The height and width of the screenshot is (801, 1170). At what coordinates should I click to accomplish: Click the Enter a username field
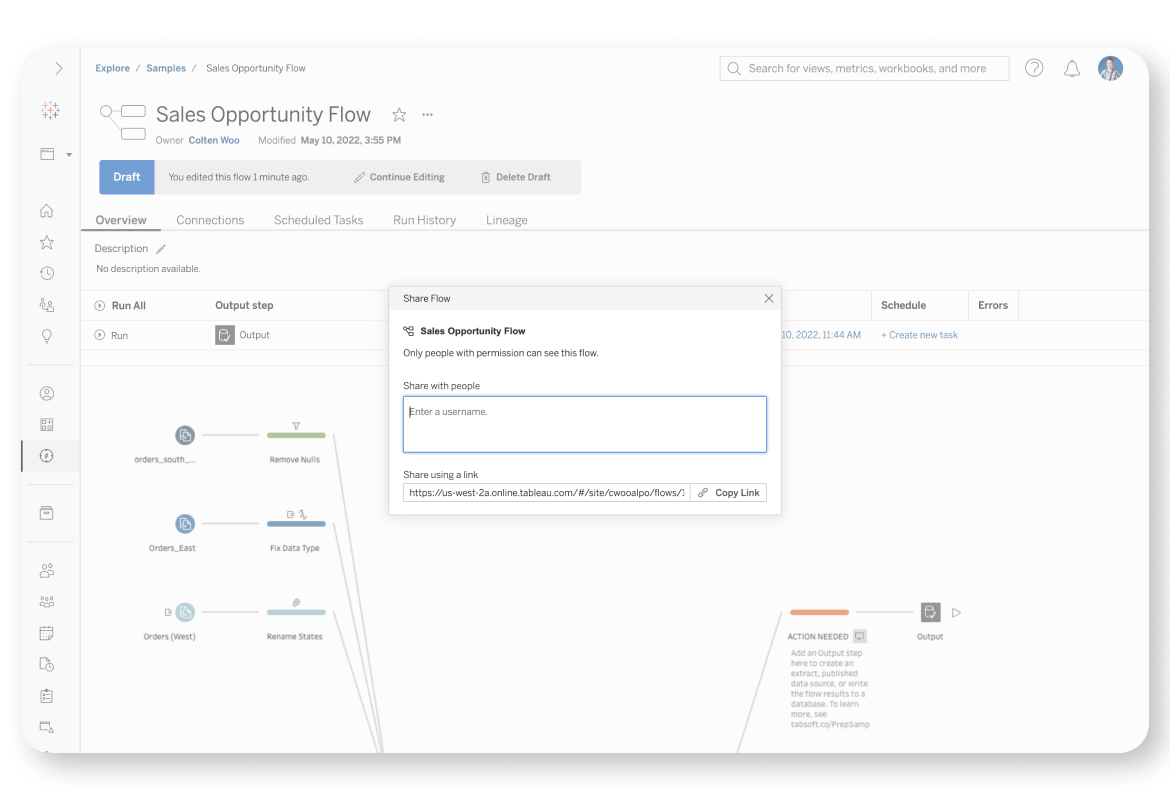pos(584,424)
